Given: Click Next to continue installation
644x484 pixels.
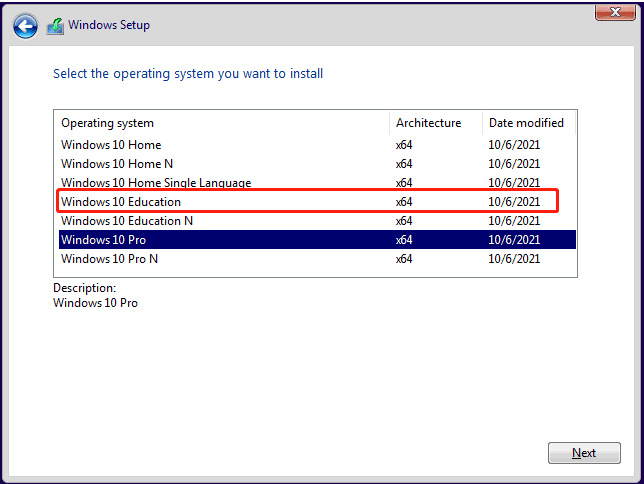Looking at the screenshot, I should pyautogui.click(x=584, y=453).
